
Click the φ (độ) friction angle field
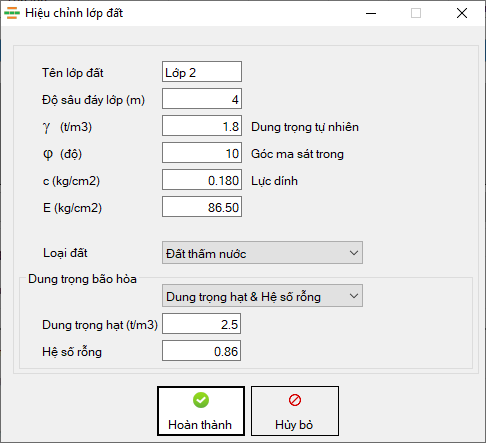click(x=202, y=152)
